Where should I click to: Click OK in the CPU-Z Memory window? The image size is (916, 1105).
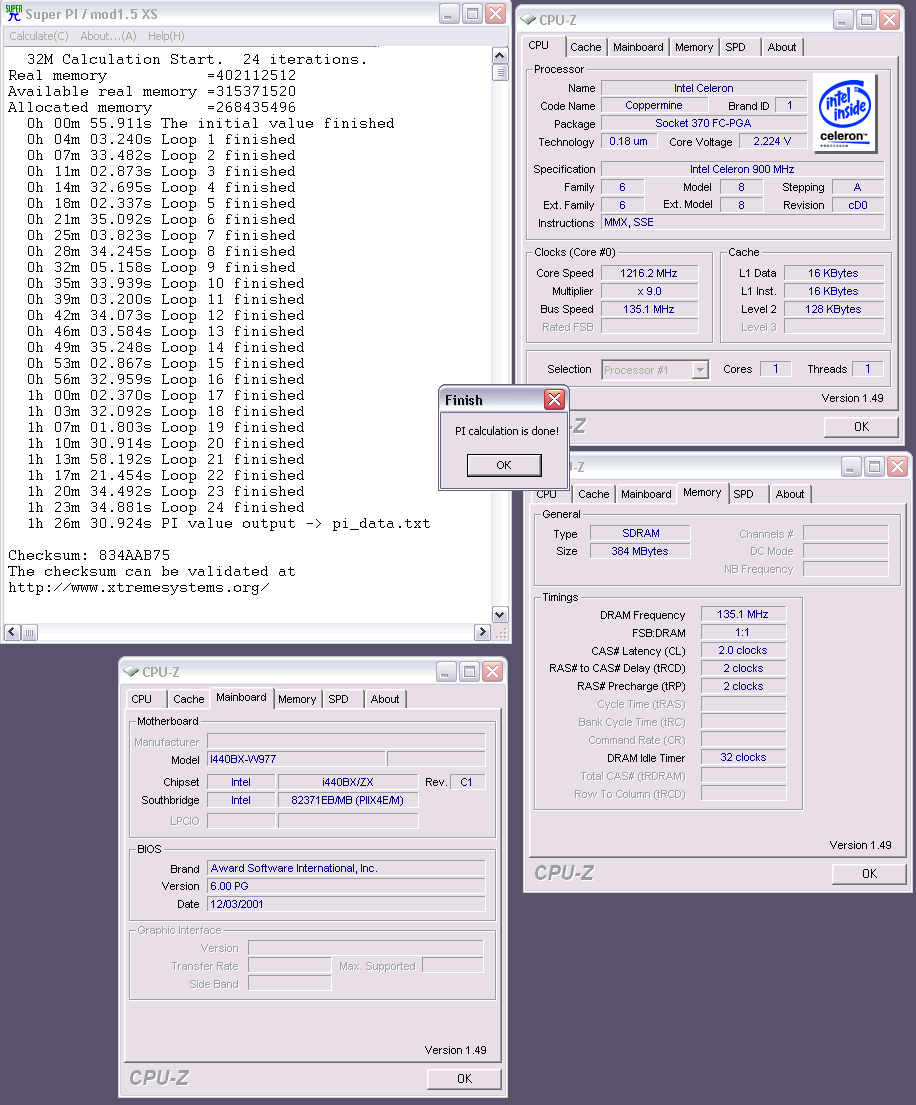point(869,873)
